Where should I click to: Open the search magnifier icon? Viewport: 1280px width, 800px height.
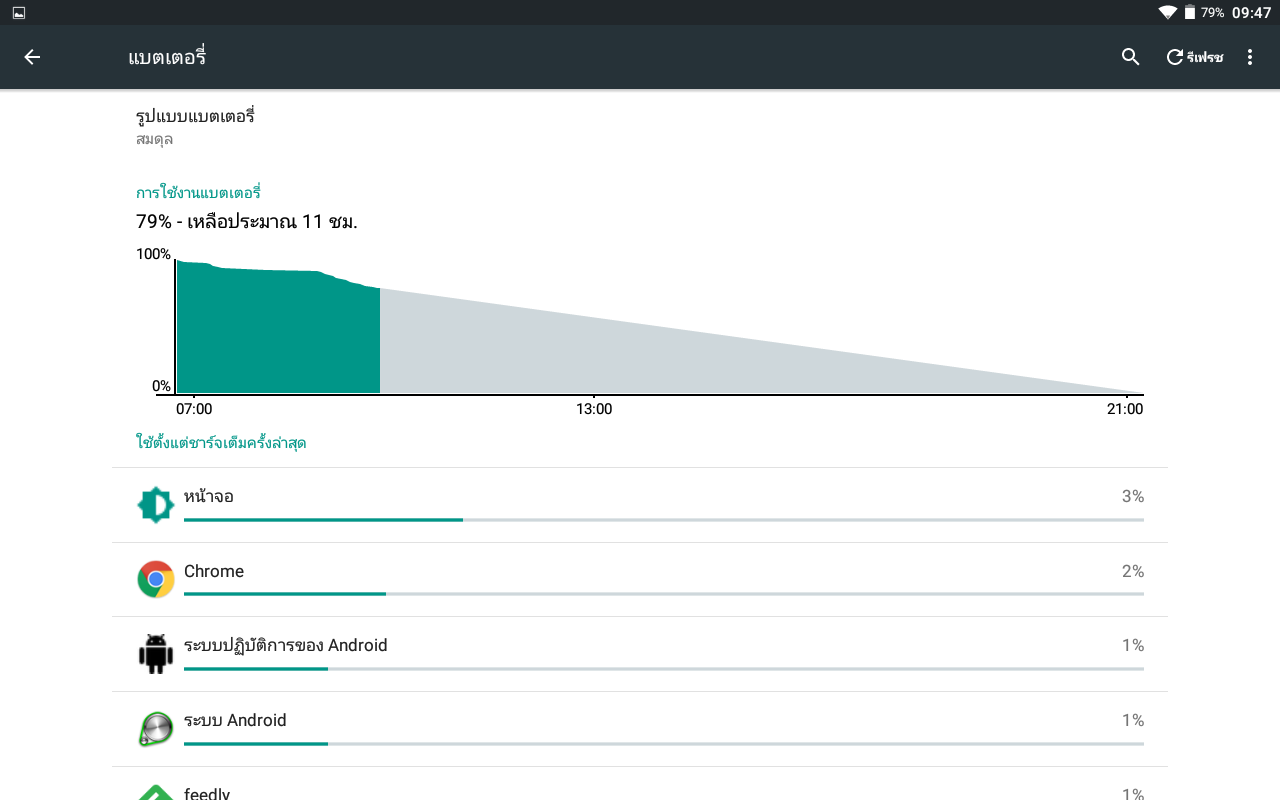(x=1131, y=57)
